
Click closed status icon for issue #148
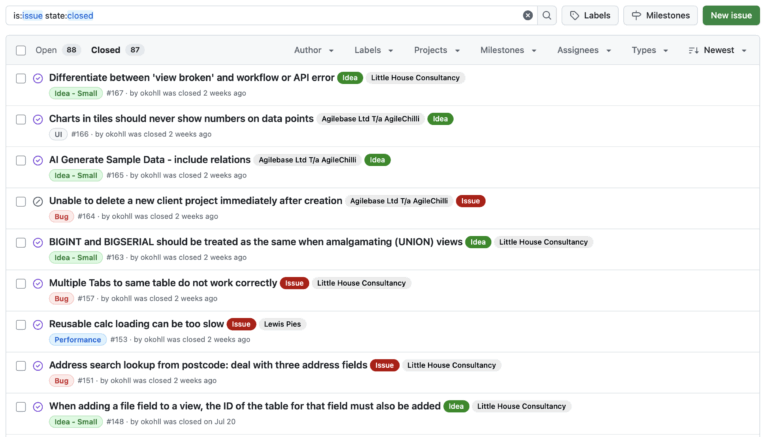pyautogui.click(x=38, y=407)
